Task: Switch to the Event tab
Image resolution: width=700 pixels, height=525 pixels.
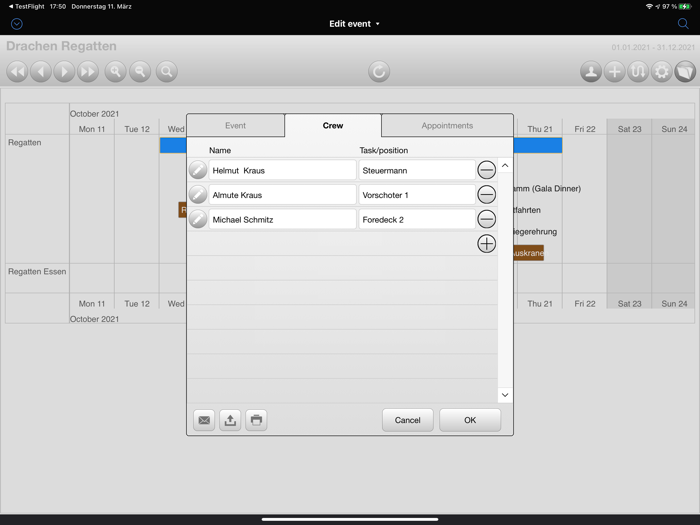Action: 235,125
